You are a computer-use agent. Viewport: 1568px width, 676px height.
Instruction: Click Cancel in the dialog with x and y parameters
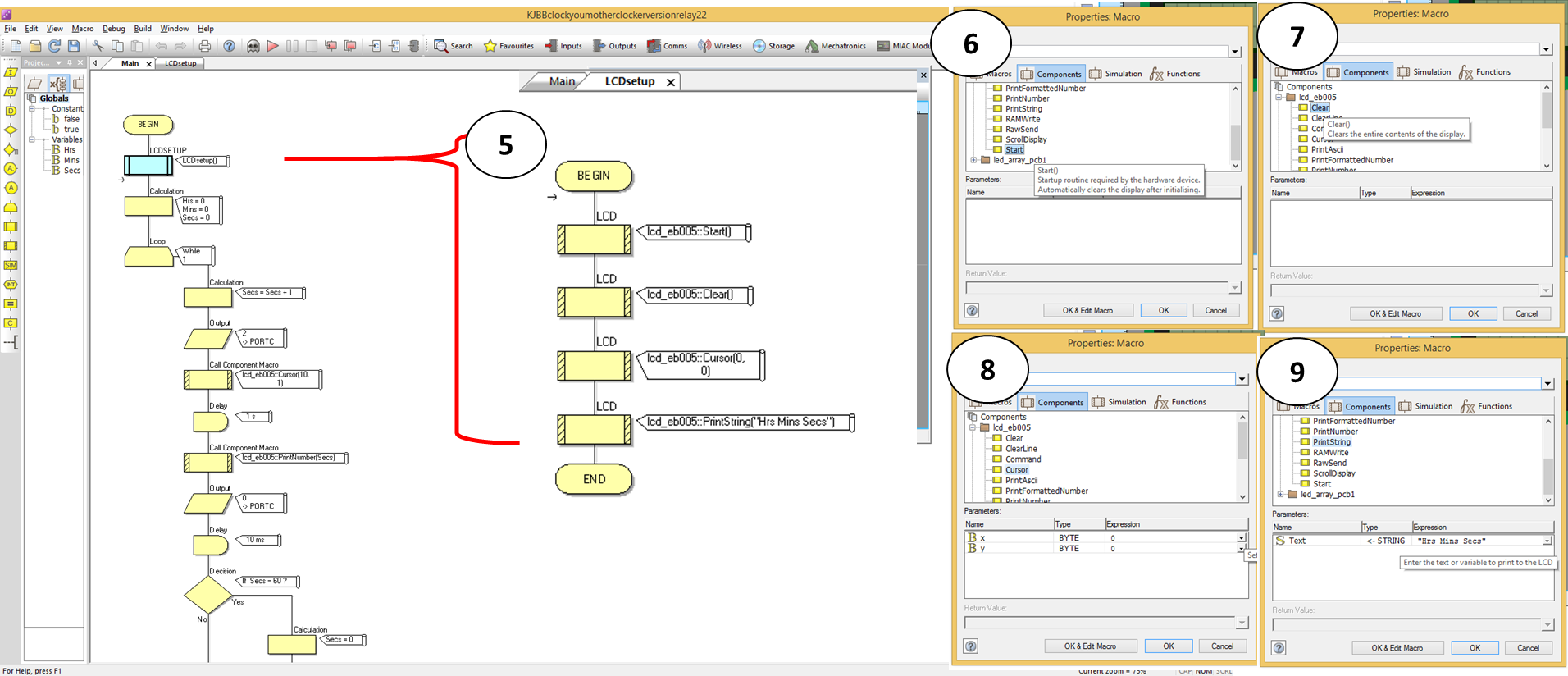[1222, 646]
